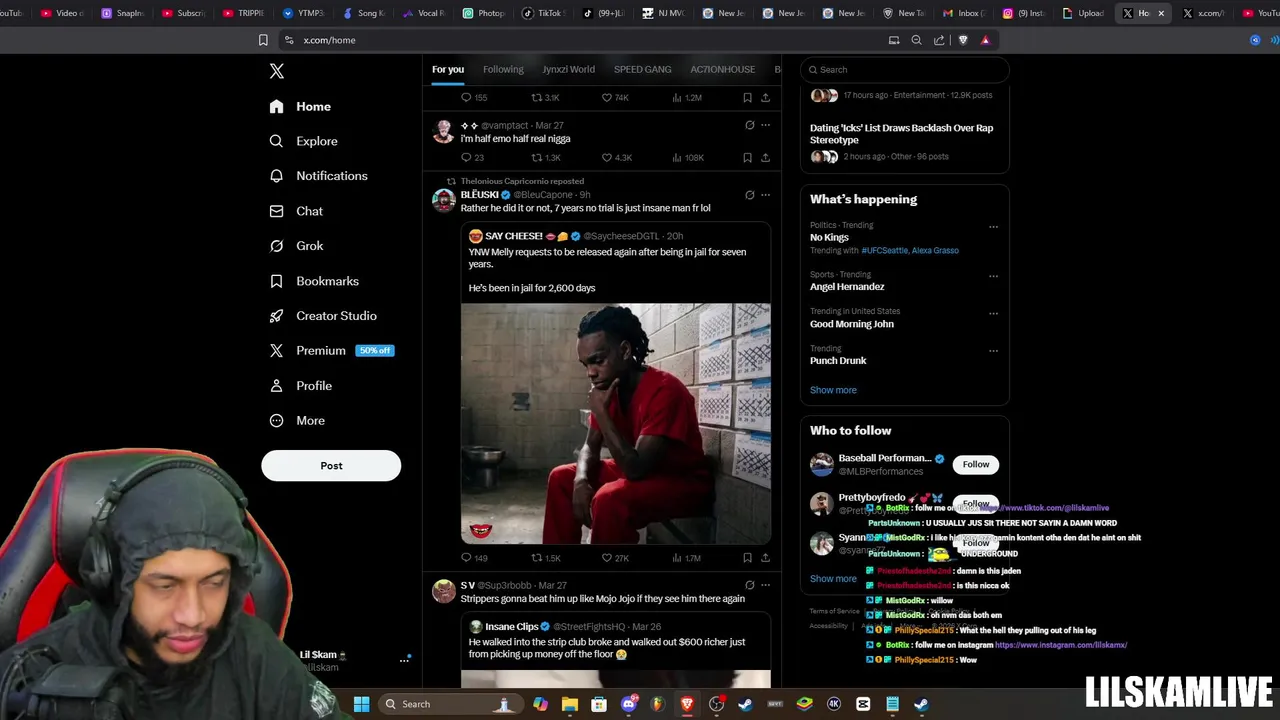
Task: Open the No Kings trending topic
Action: pos(829,237)
